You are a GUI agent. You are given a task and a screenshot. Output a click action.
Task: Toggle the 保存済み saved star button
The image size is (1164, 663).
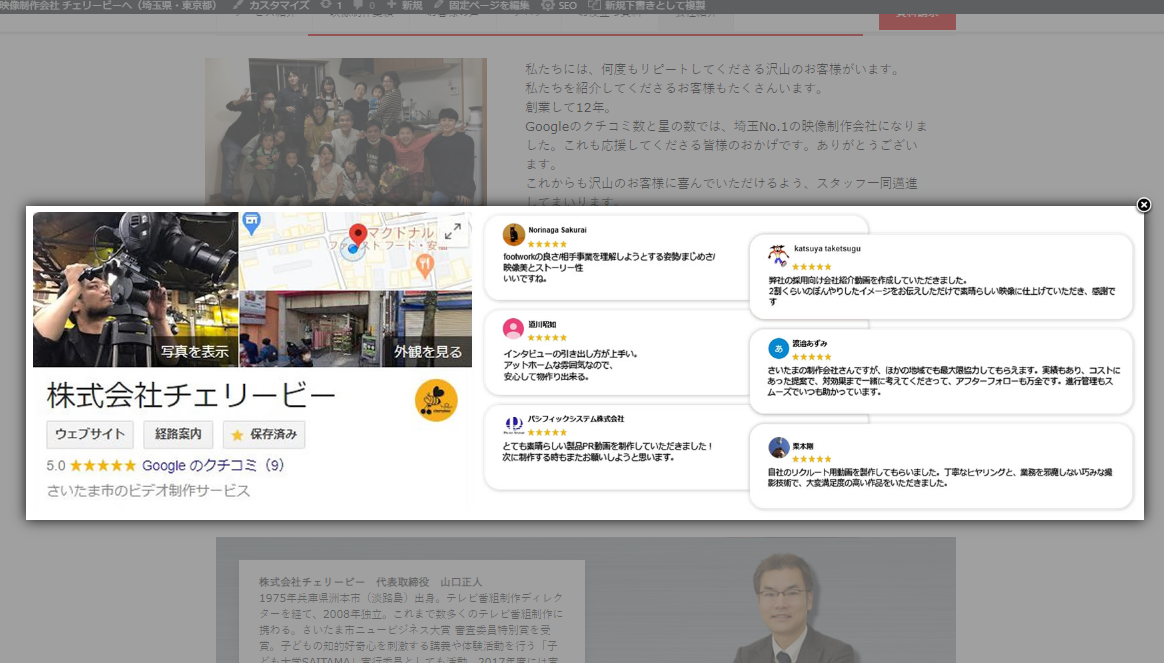click(x=264, y=435)
